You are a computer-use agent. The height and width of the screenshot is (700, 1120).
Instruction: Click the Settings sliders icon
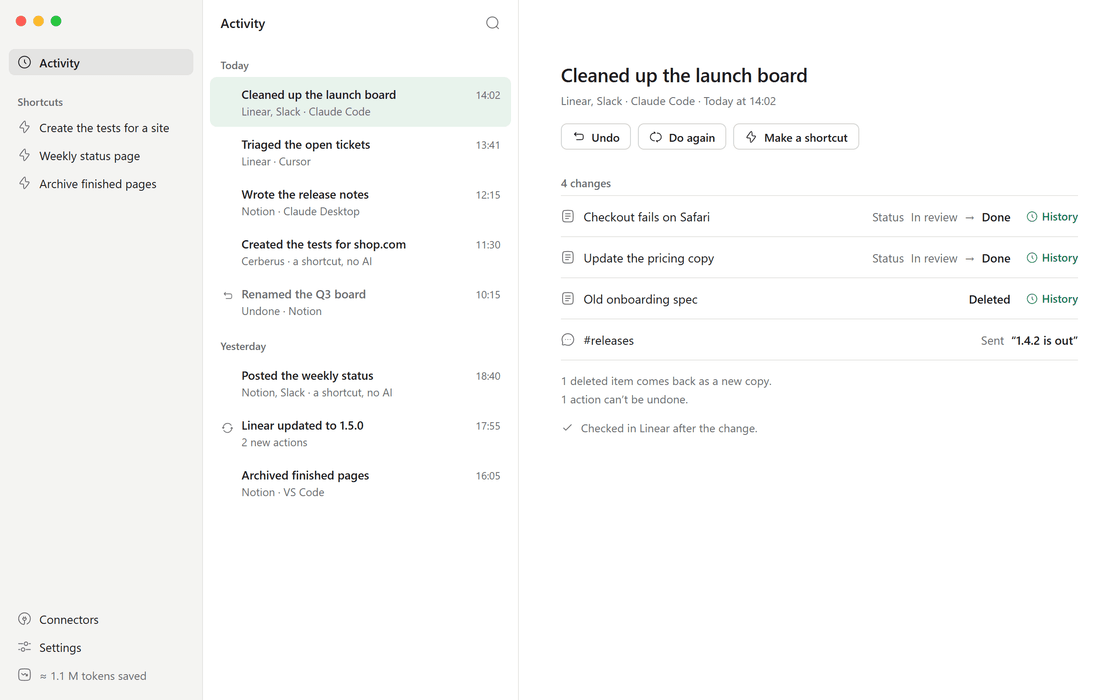24,646
